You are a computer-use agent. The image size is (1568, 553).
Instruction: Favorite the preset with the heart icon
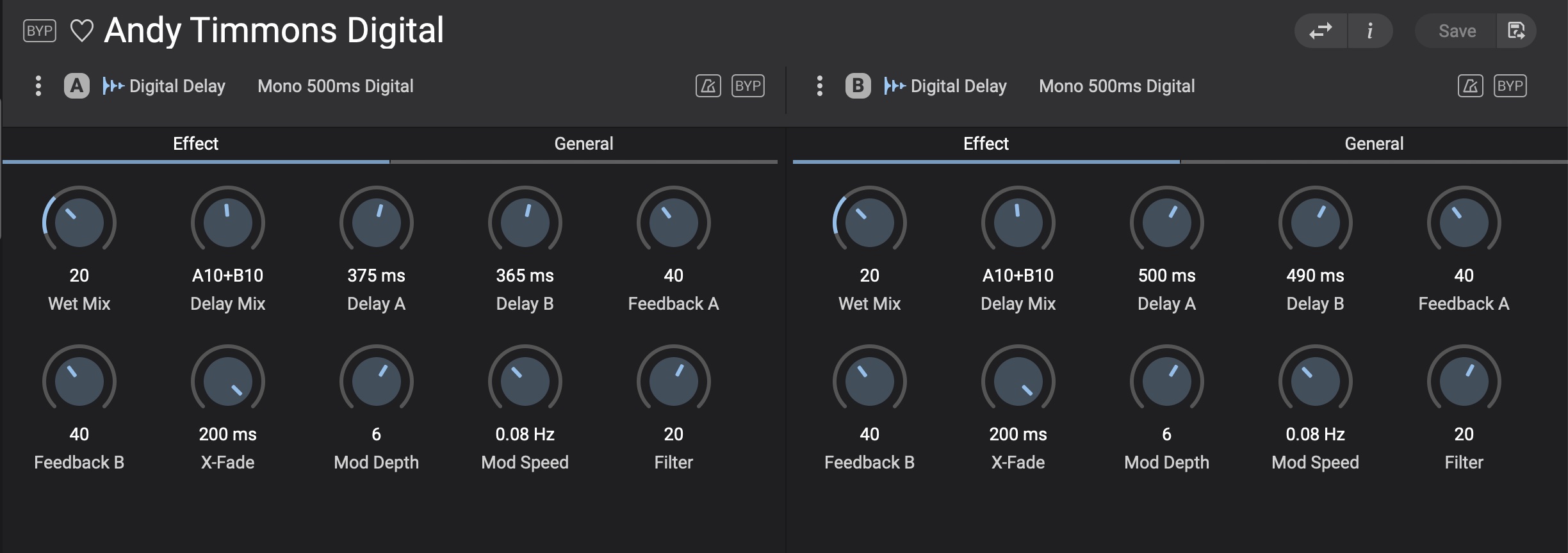pyautogui.click(x=81, y=31)
